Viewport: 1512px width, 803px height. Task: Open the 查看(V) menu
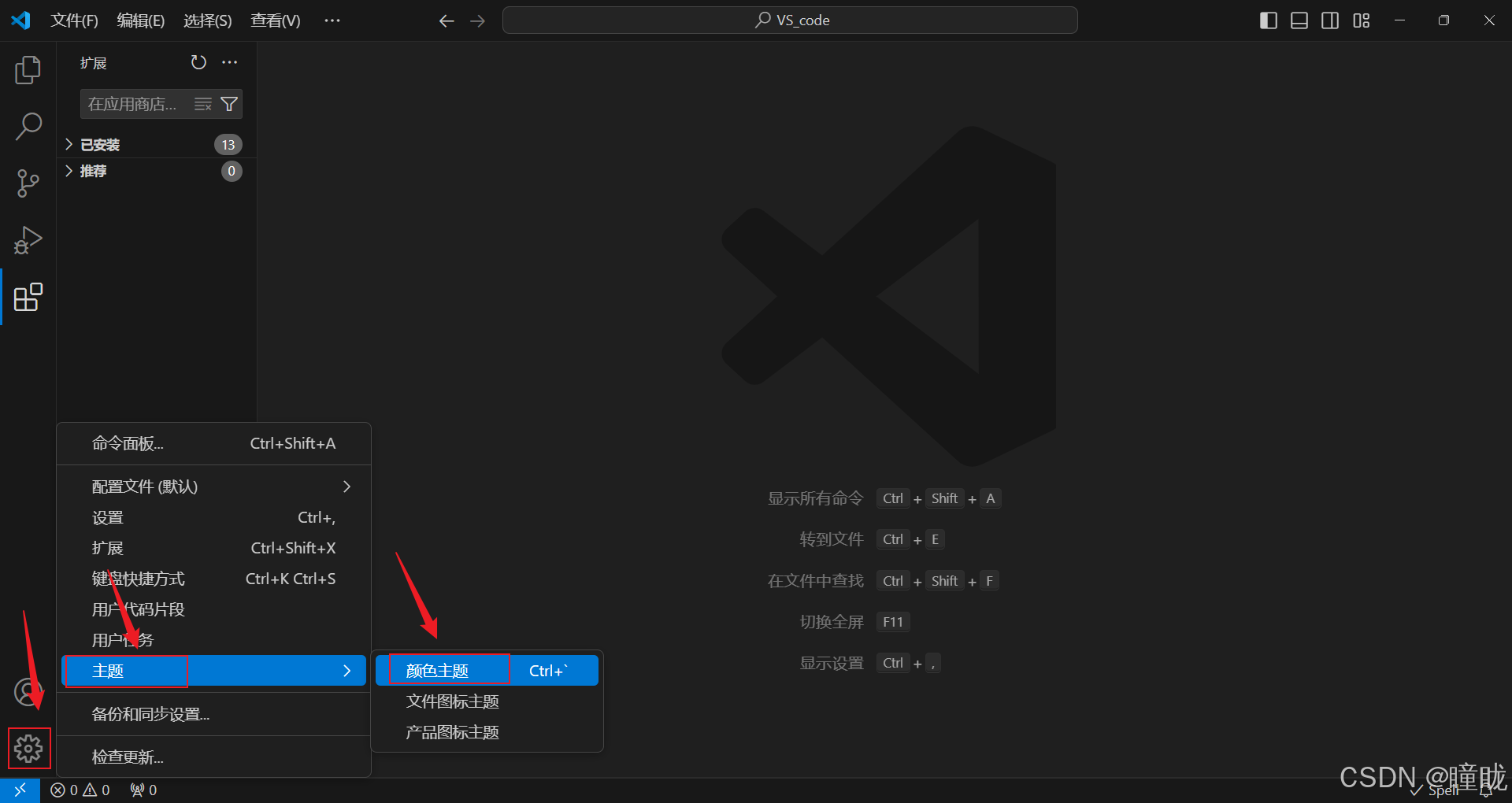tap(276, 20)
